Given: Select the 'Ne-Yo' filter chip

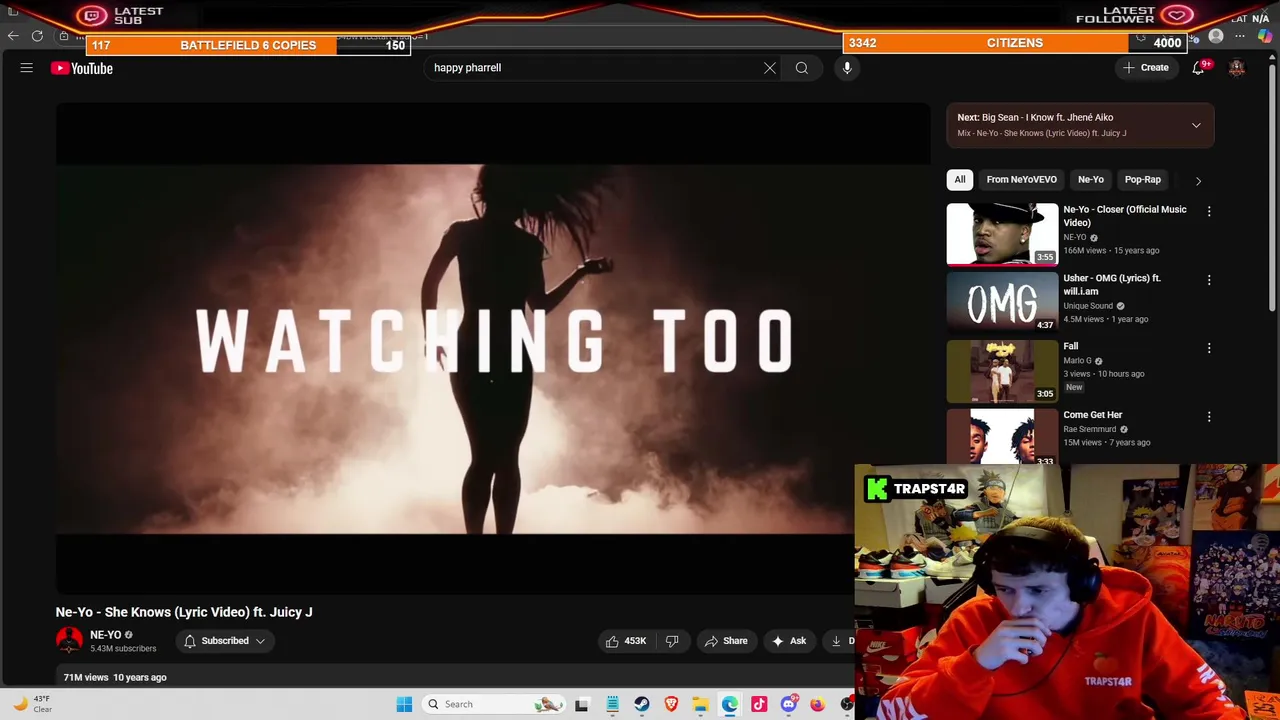Looking at the screenshot, I should point(1090,180).
